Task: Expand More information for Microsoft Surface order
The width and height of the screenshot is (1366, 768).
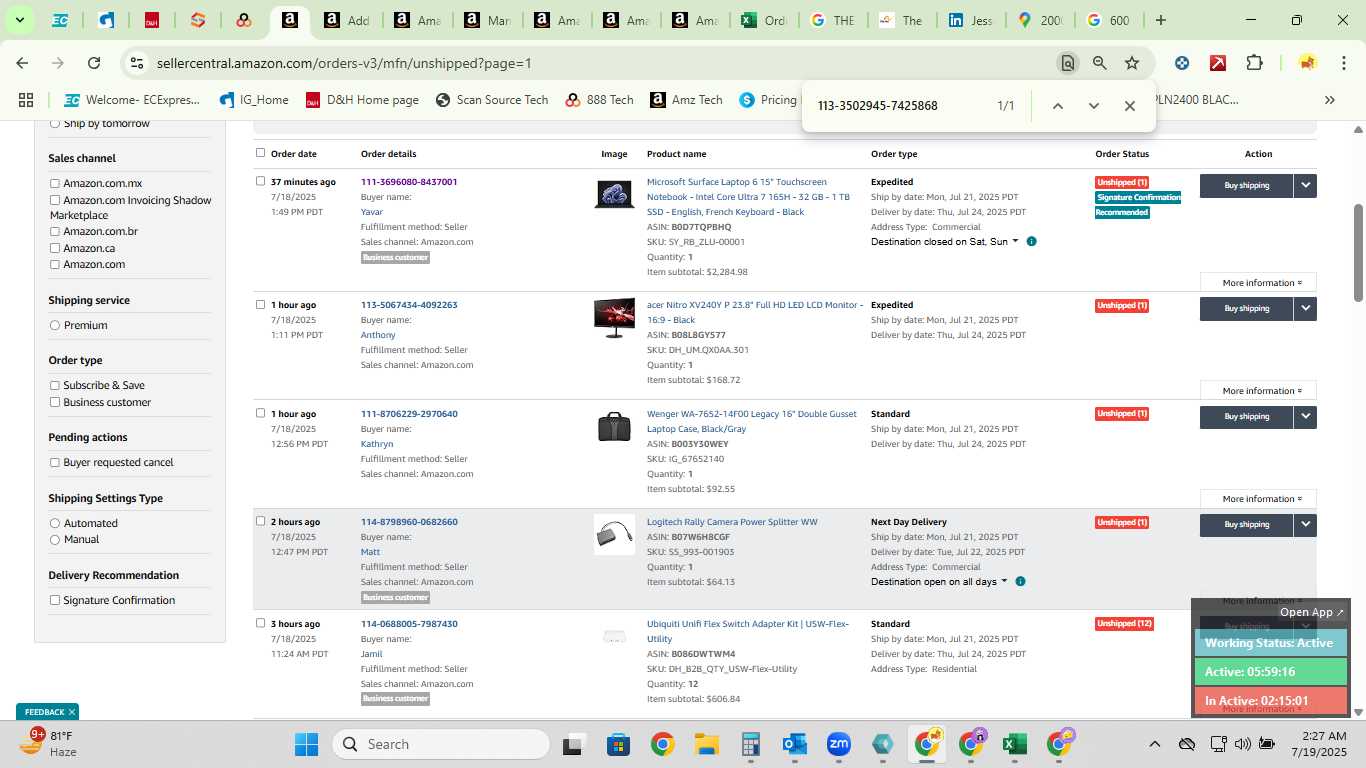Action: point(1258,283)
